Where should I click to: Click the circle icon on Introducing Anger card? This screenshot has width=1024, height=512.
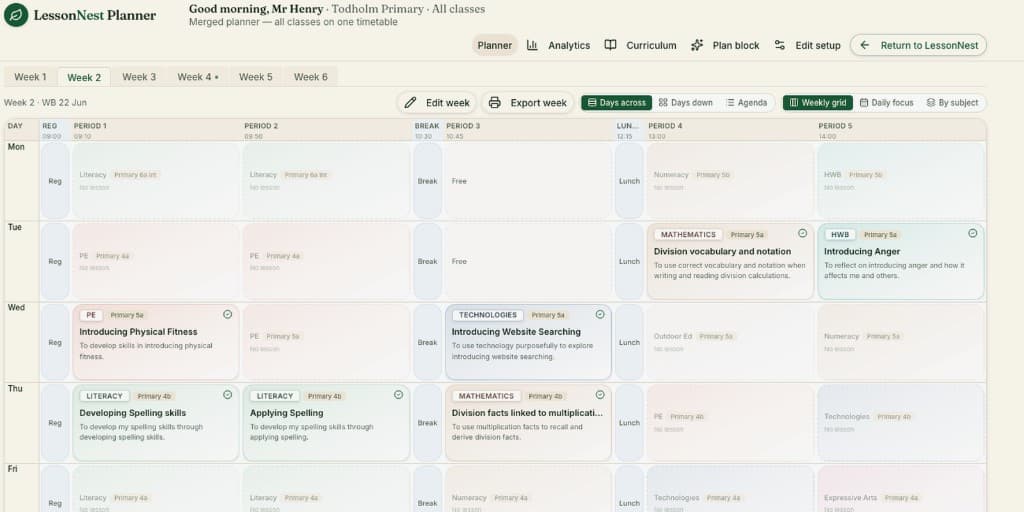coord(972,233)
